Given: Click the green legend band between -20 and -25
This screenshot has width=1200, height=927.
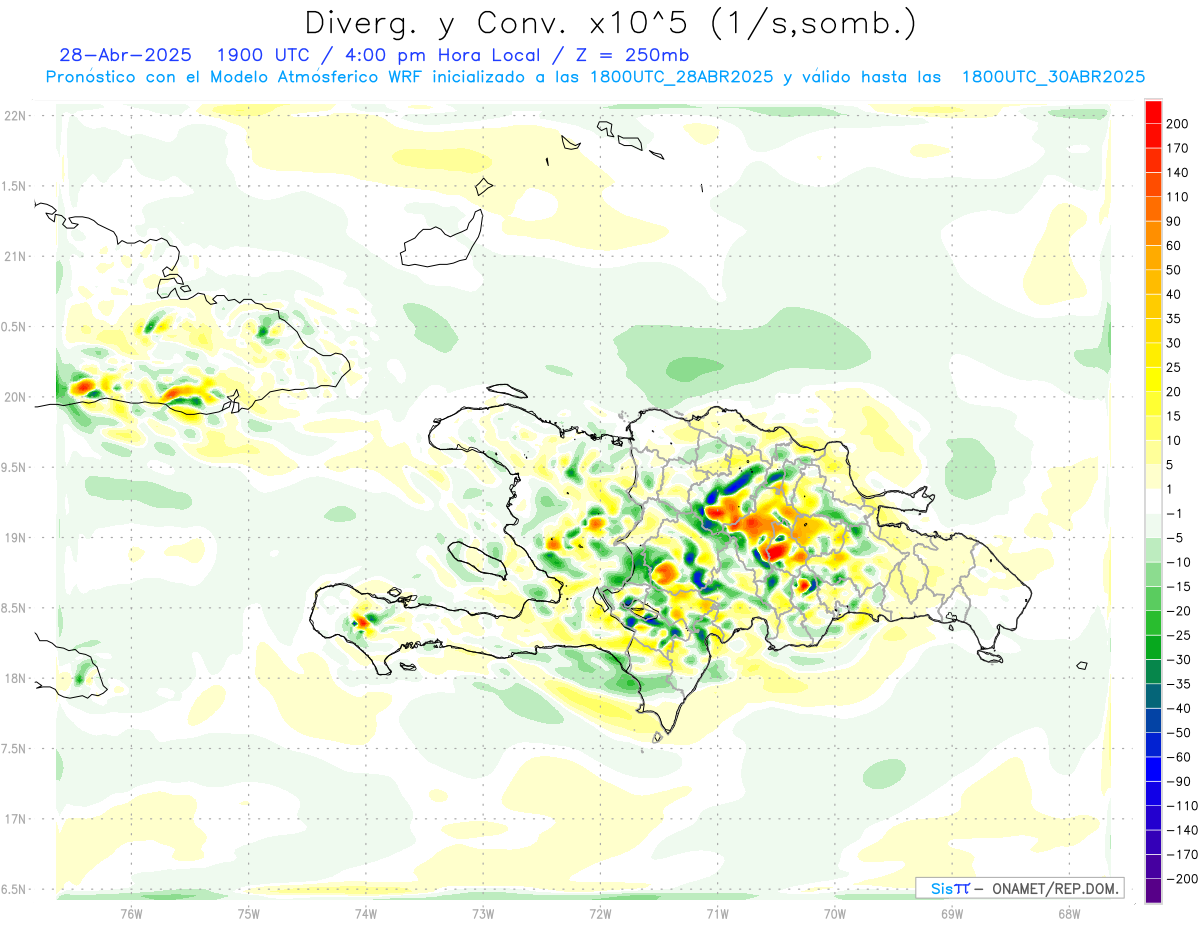Looking at the screenshot, I should [1153, 624].
